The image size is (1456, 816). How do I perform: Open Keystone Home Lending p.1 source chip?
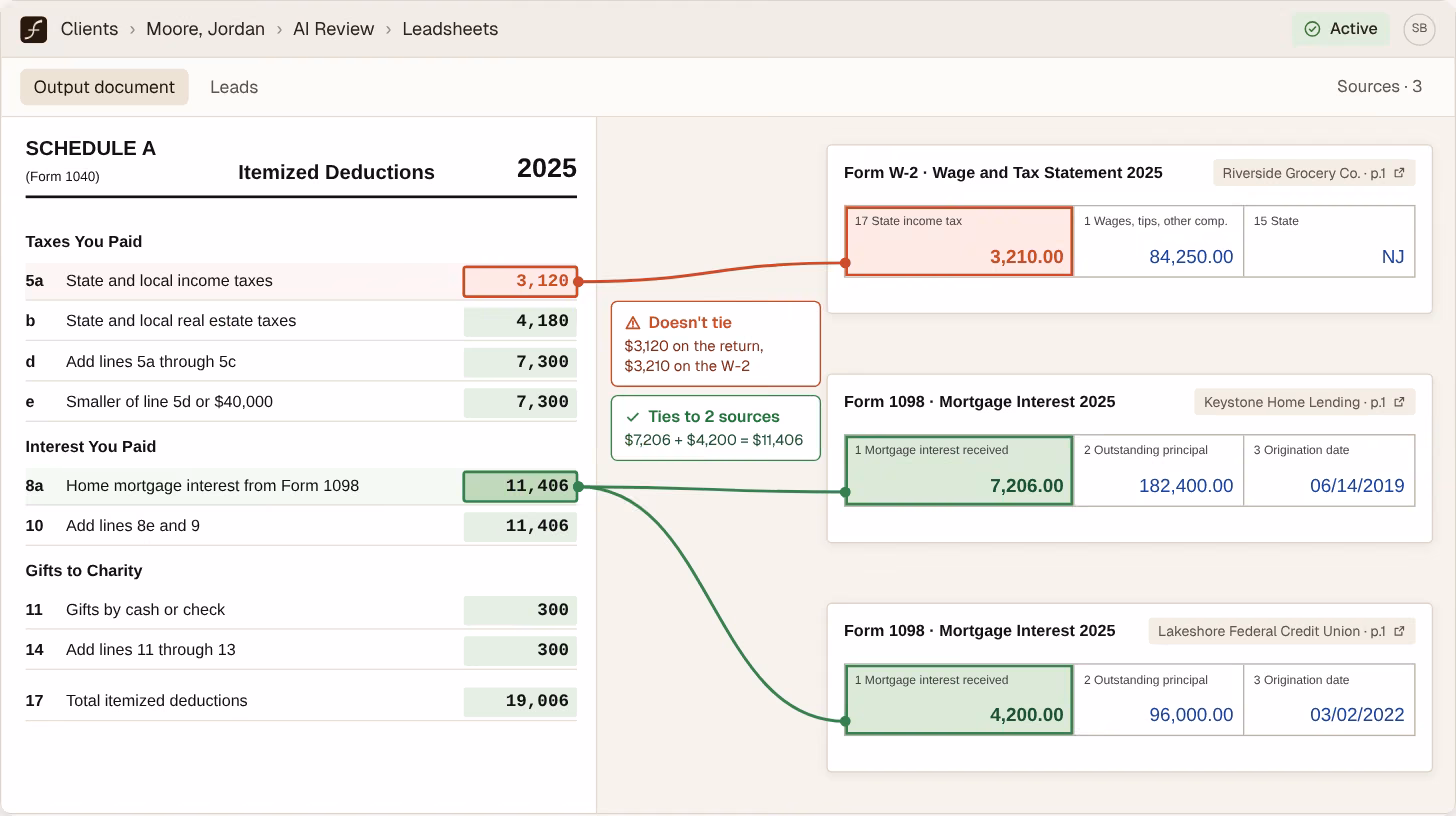1305,402
